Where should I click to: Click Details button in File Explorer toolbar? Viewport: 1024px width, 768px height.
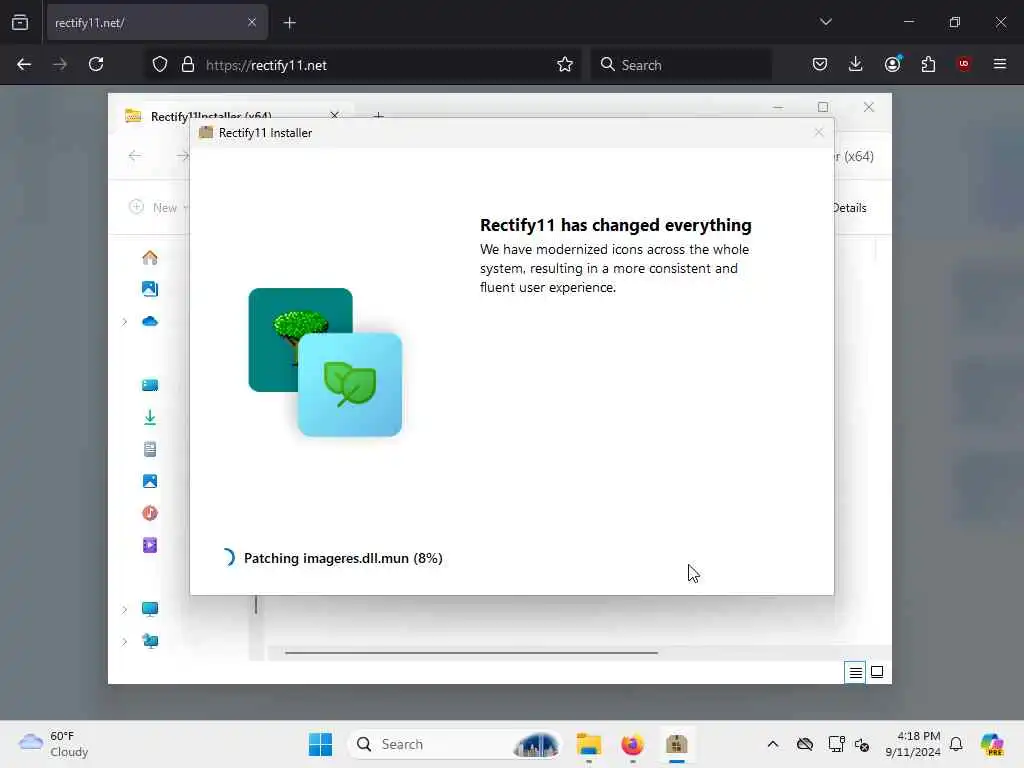coord(850,208)
